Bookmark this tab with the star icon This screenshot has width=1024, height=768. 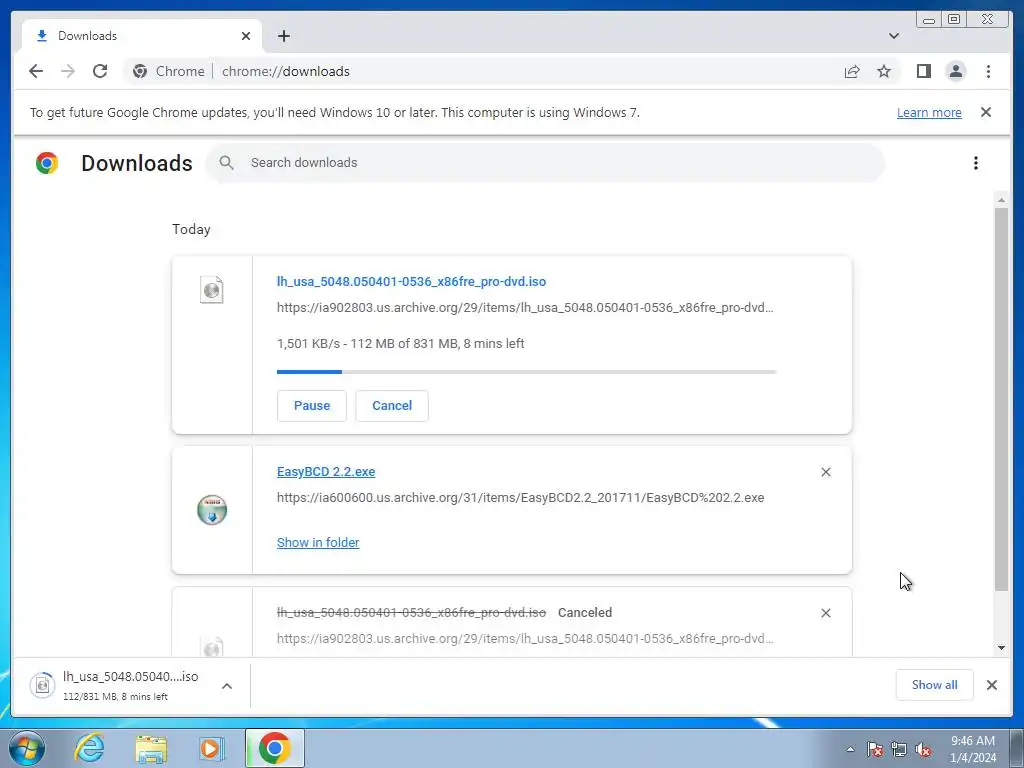click(884, 71)
